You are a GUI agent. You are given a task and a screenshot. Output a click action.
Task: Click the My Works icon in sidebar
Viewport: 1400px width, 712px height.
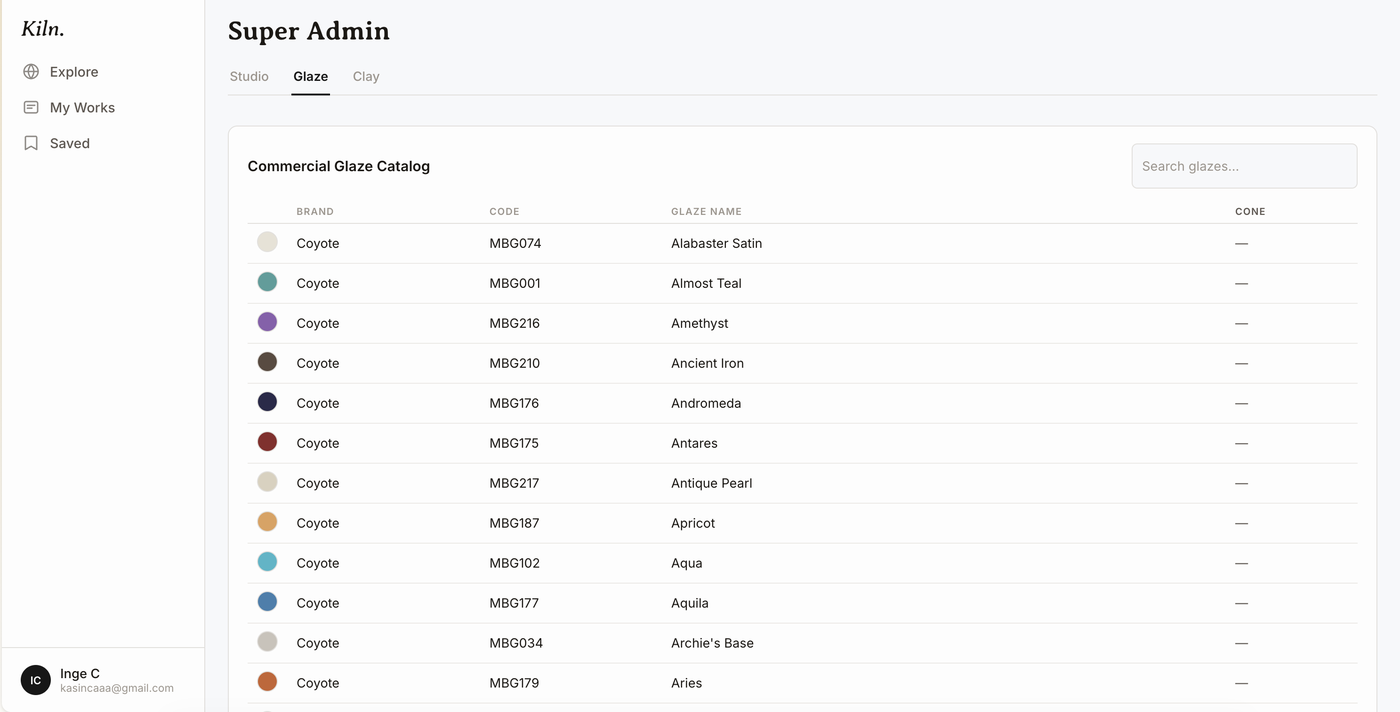31,107
